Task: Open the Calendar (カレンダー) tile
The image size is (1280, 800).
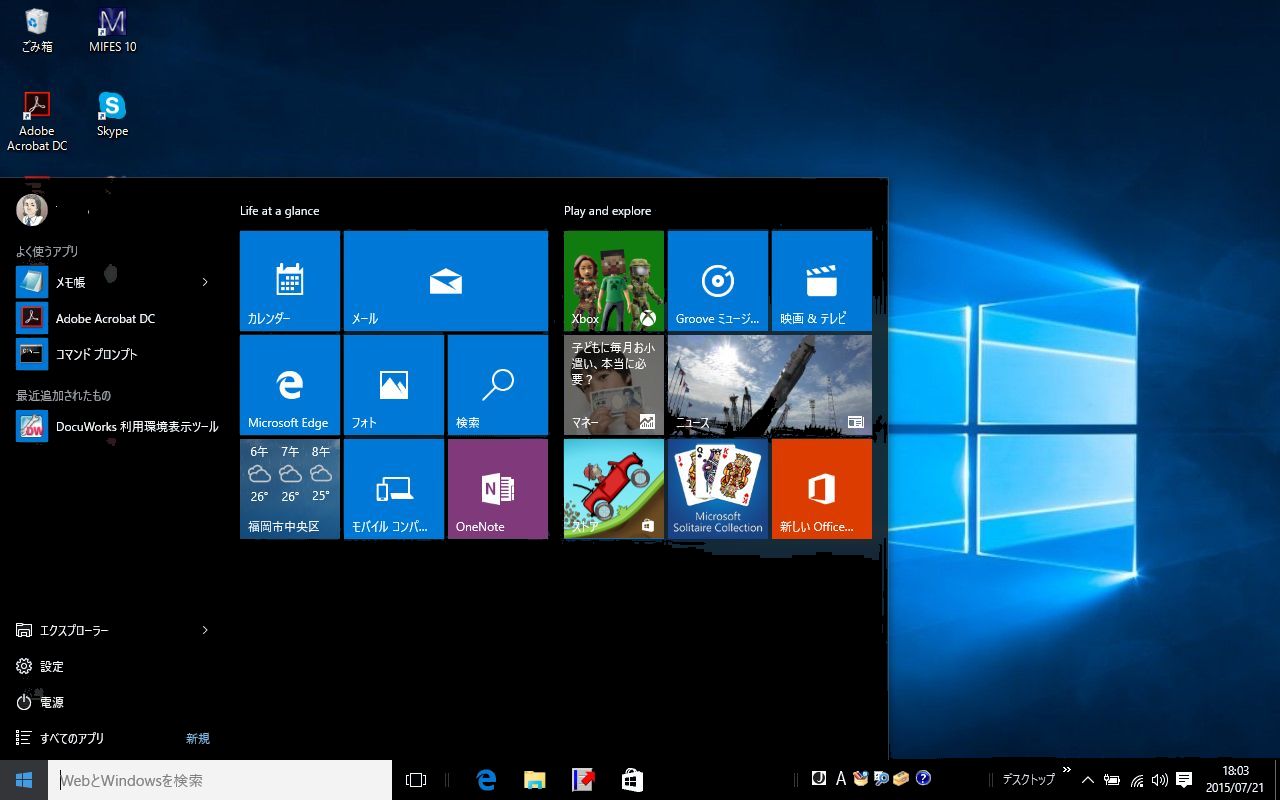Action: (290, 281)
